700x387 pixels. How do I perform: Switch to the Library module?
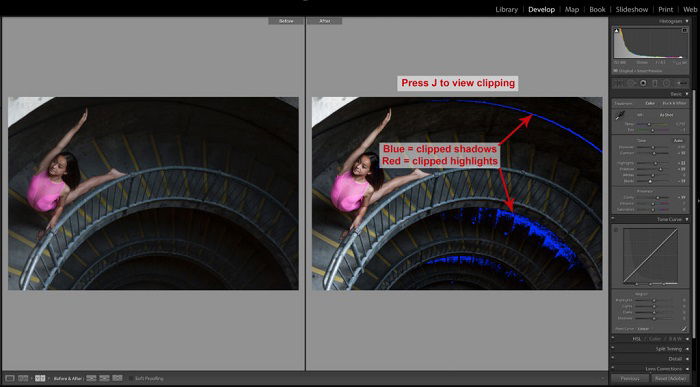507,9
